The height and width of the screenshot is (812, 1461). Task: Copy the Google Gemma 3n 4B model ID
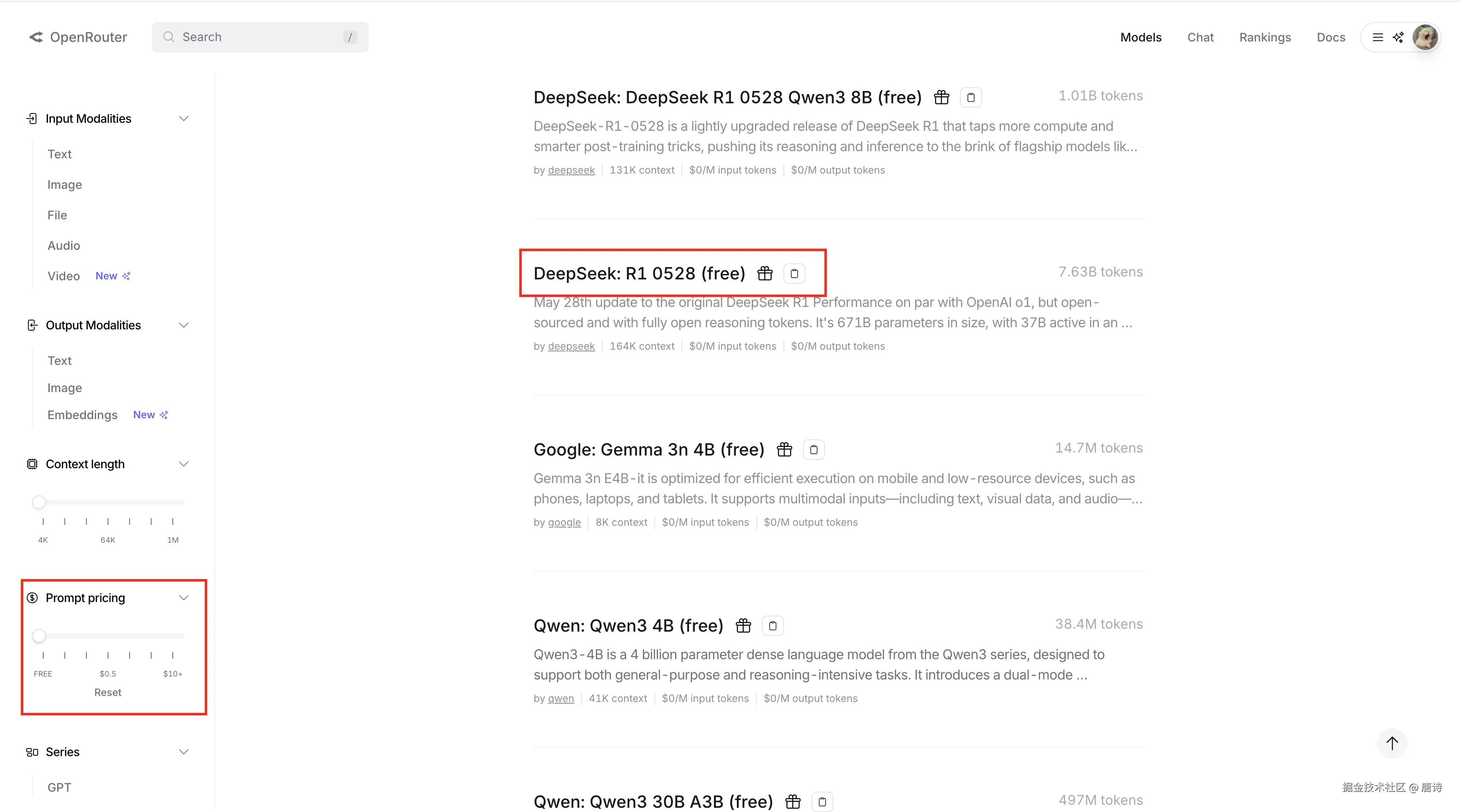(x=814, y=450)
